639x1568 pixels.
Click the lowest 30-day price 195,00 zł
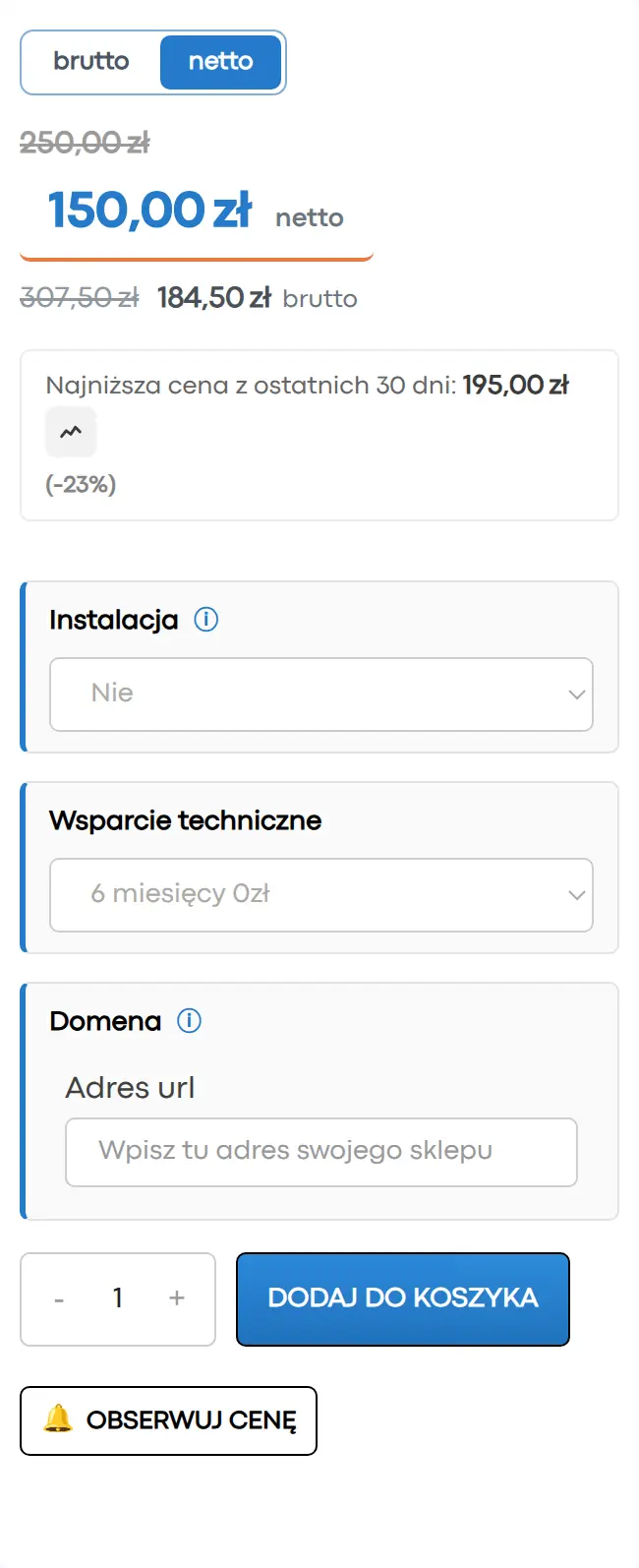point(515,385)
